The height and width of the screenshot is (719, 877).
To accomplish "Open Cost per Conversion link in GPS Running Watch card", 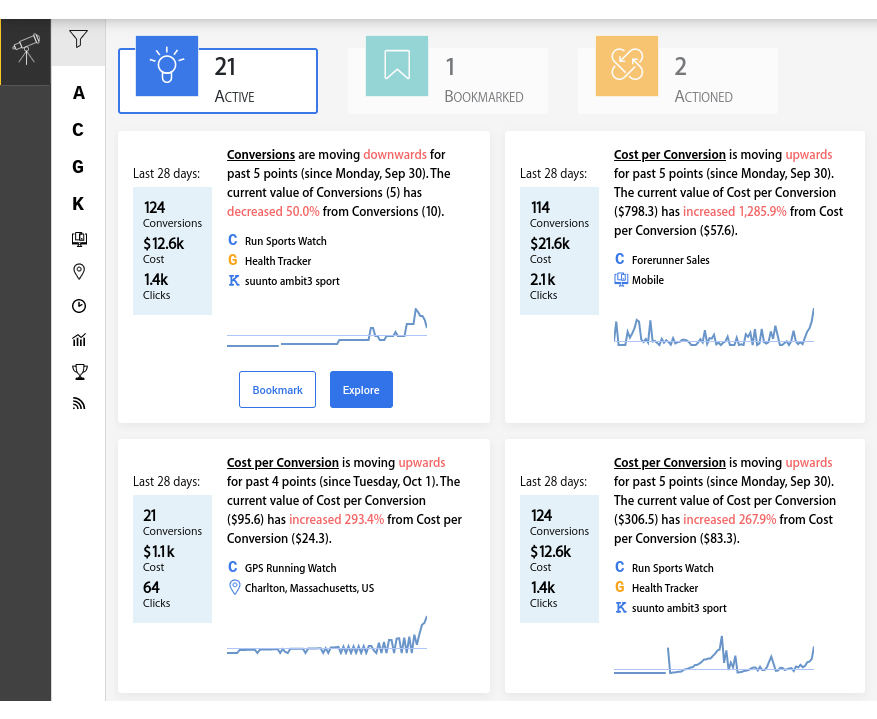I will [282, 462].
